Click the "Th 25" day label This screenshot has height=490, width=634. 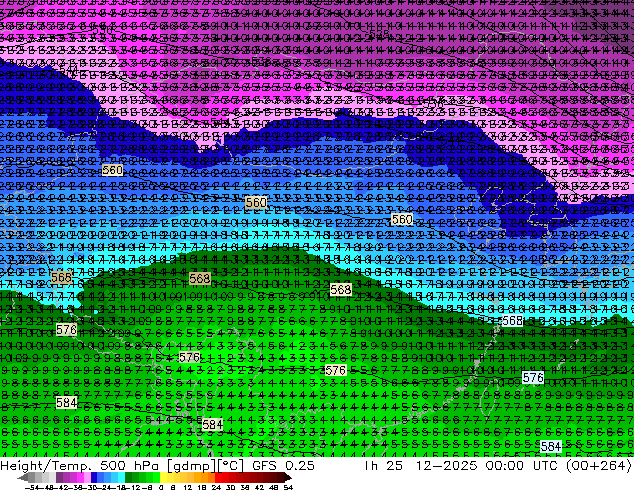(x=383, y=465)
